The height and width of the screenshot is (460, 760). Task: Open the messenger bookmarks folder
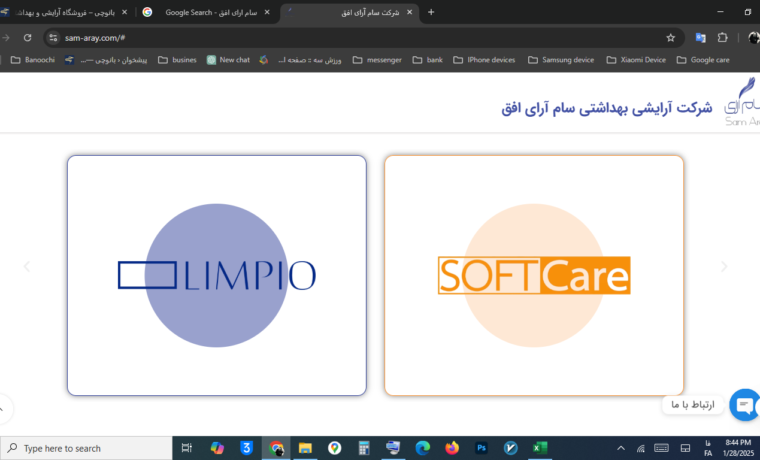(x=377, y=60)
